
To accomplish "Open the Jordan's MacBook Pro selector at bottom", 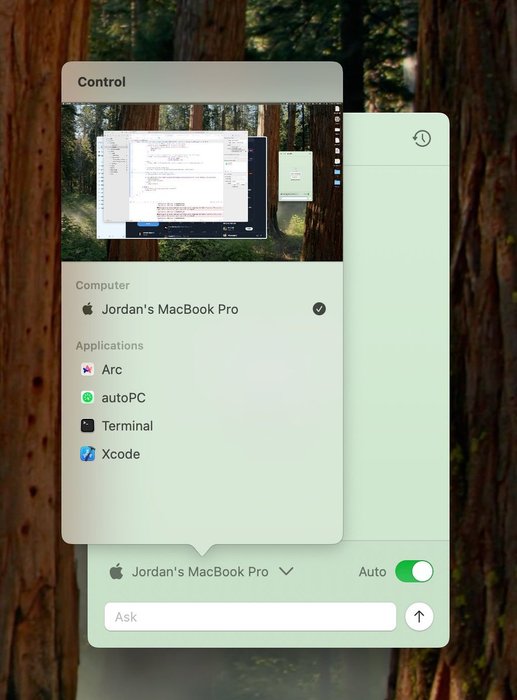I will tap(201, 571).
